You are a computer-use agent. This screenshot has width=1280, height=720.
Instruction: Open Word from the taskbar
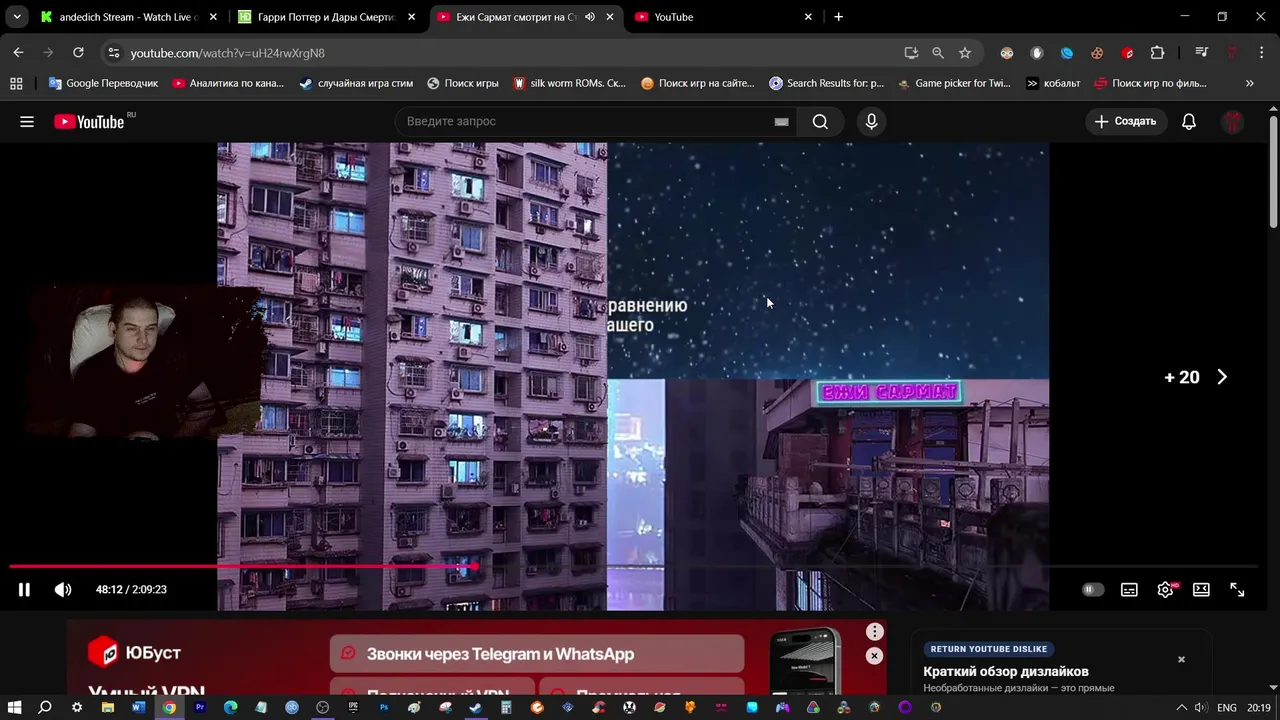click(139, 708)
